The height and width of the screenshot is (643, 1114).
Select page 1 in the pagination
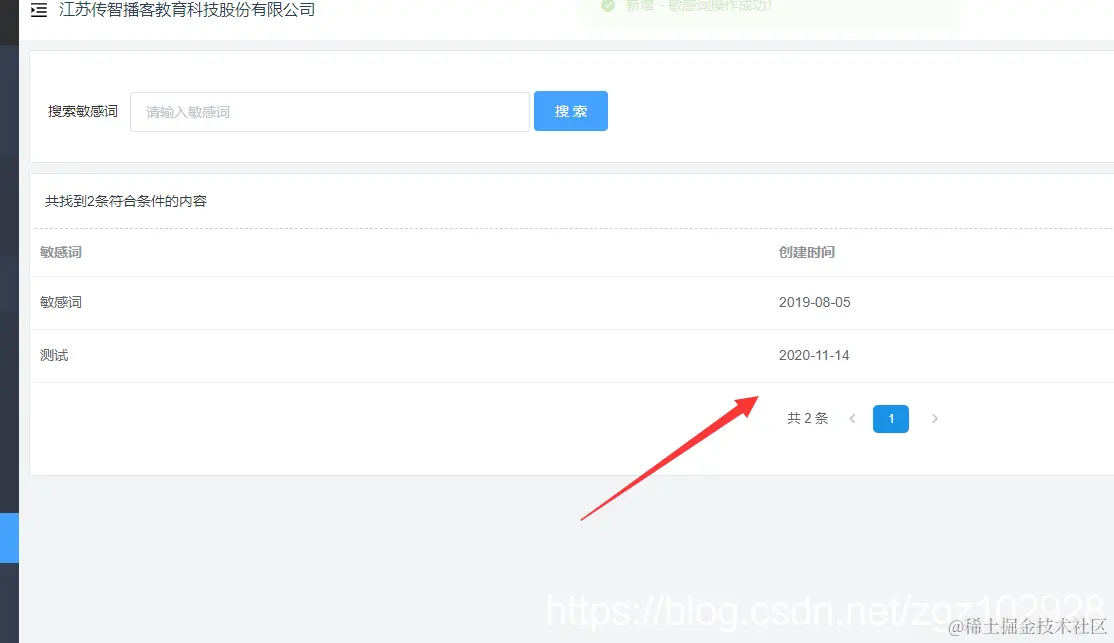coord(891,418)
